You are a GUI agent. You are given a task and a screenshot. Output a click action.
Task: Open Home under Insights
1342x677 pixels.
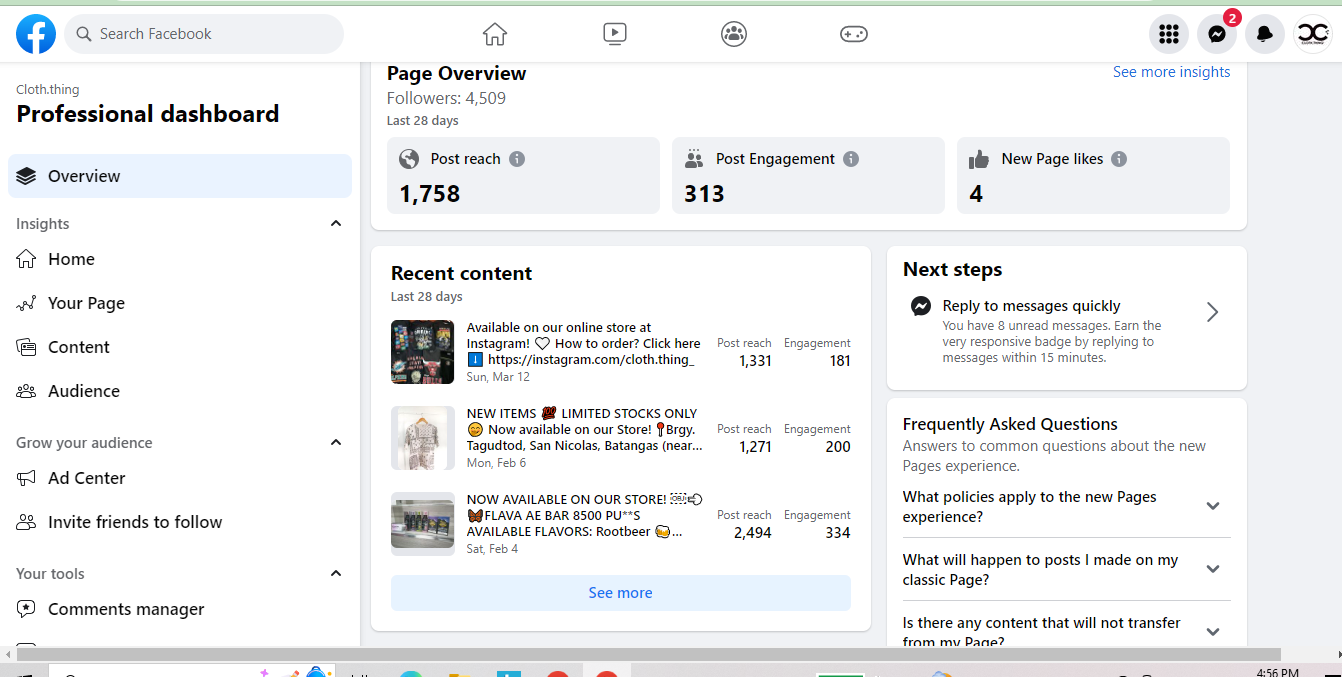click(x=180, y=259)
